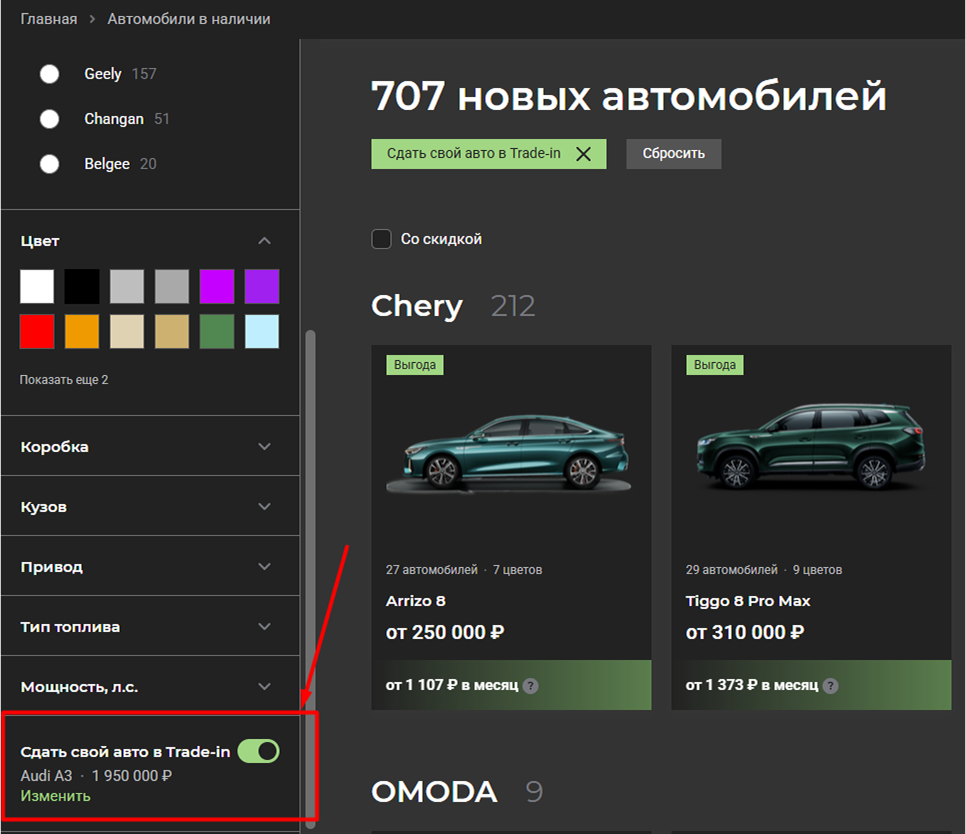Click the от 250 000 ₽ price

point(445,633)
